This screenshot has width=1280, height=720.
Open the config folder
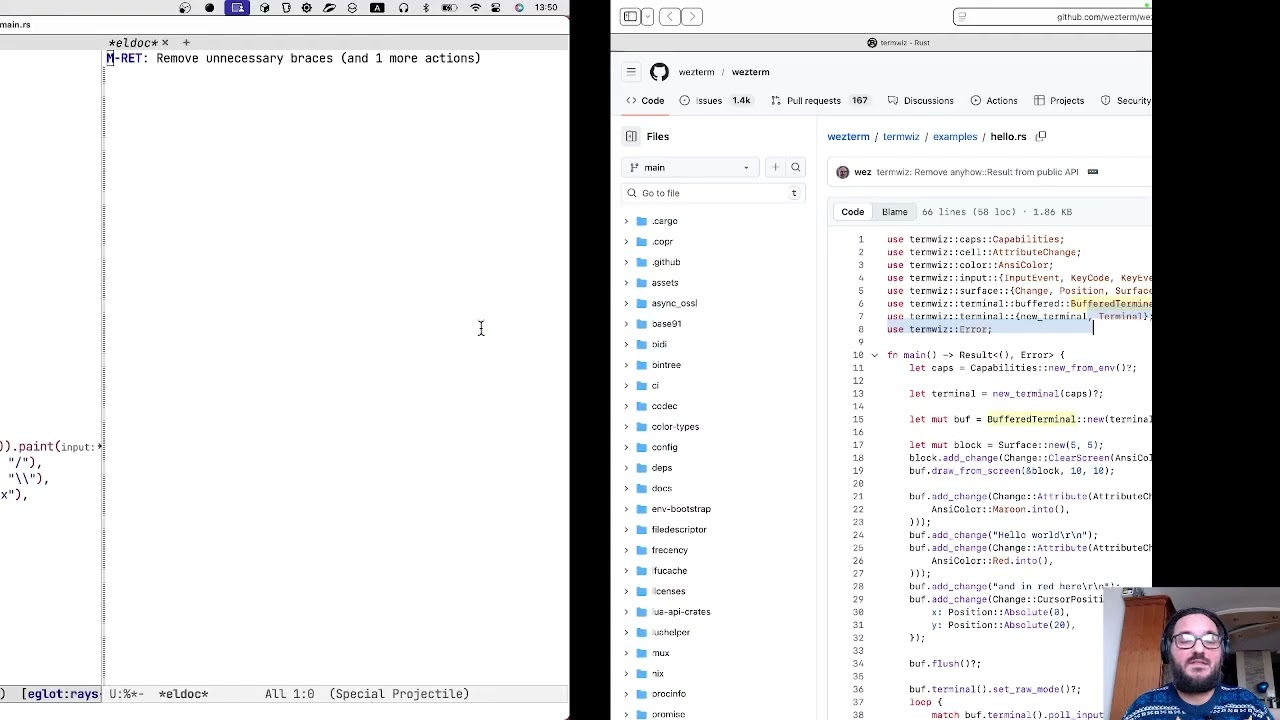[664, 447]
